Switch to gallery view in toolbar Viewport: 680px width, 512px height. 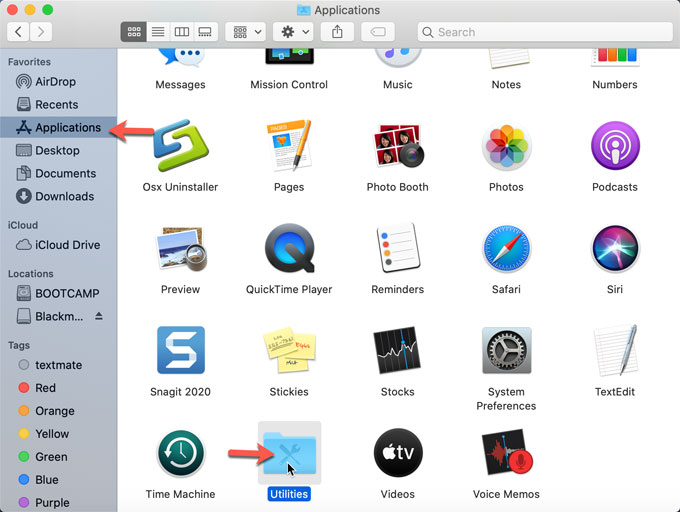205,32
